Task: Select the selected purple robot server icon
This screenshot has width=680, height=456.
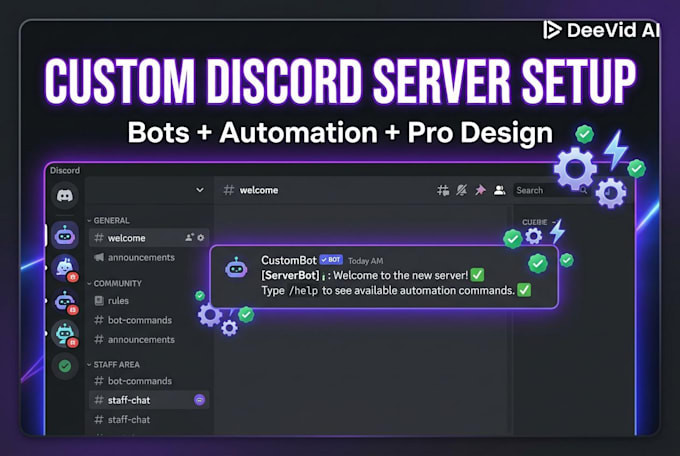Action: pos(65,235)
